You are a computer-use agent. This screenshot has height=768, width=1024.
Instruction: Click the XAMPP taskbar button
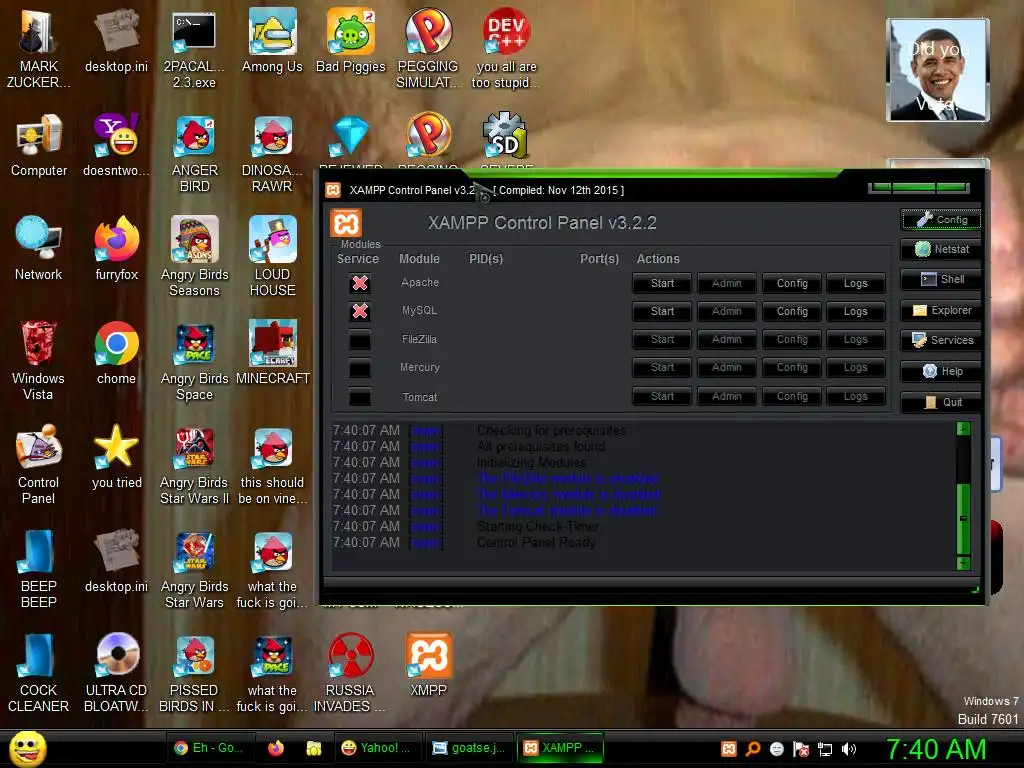coord(560,748)
